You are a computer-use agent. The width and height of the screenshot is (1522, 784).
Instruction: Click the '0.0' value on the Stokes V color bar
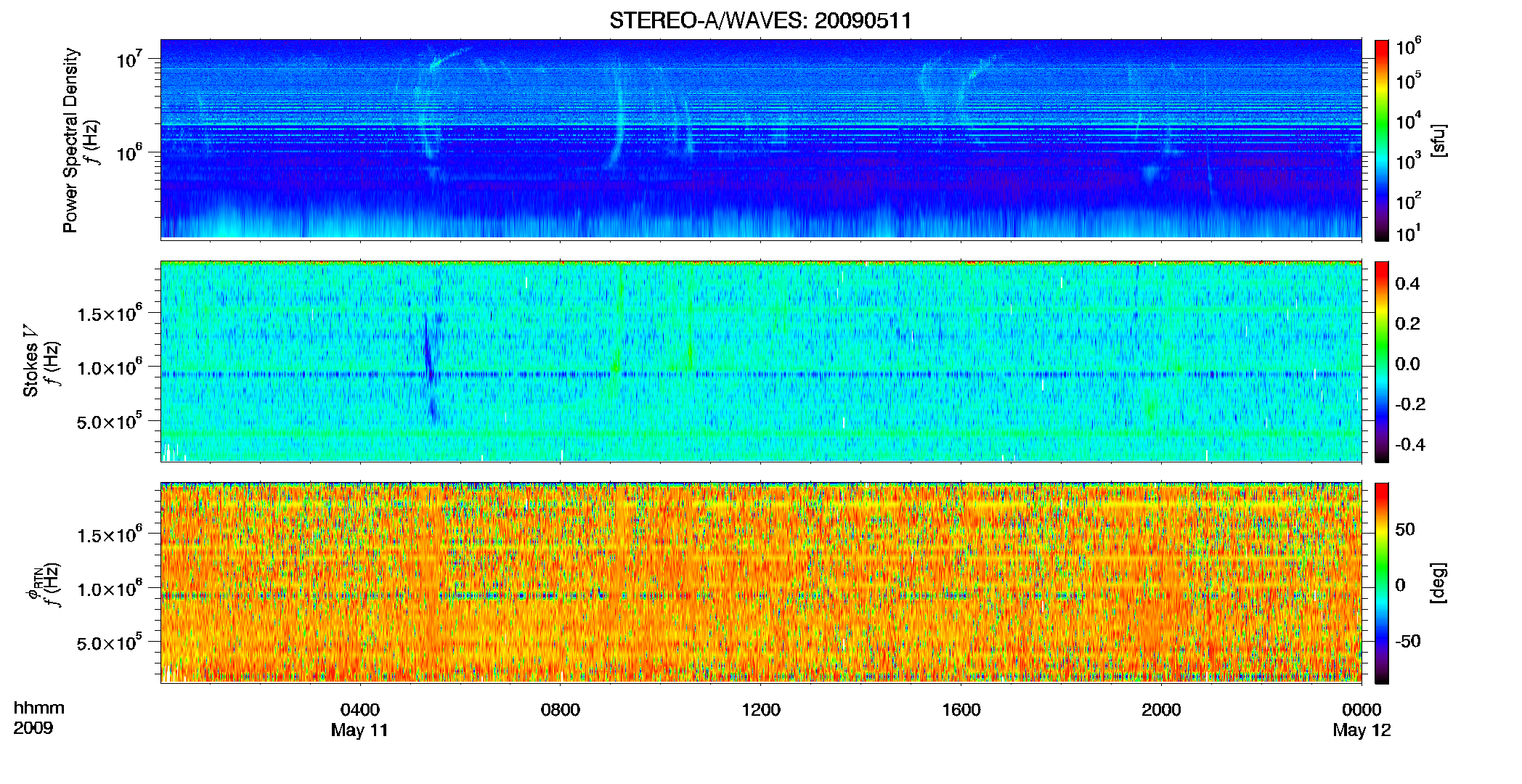[x=1407, y=364]
